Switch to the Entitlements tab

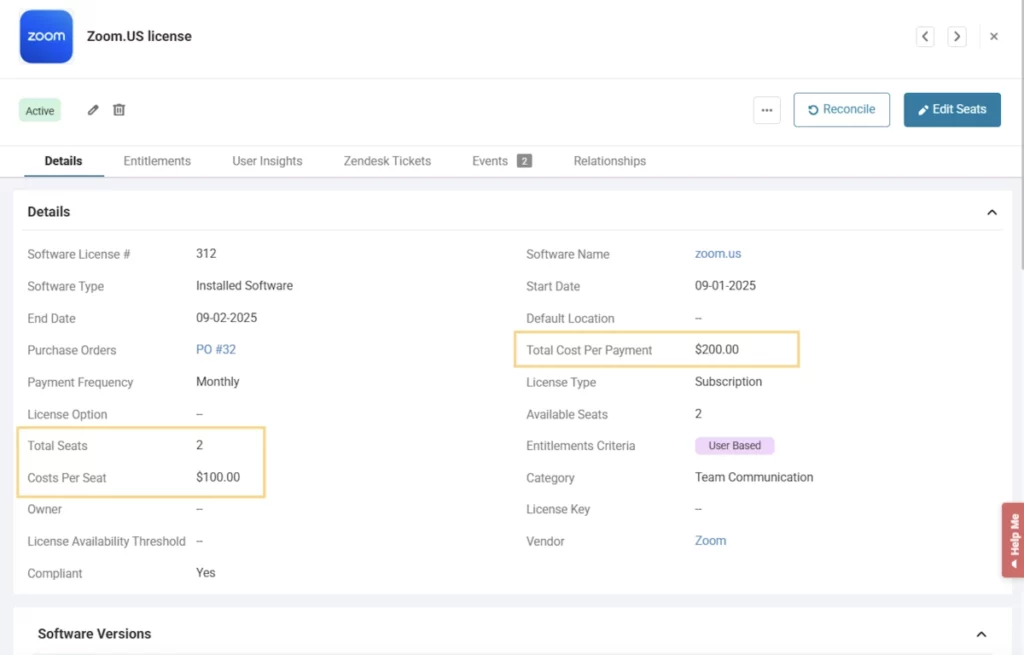[157, 161]
